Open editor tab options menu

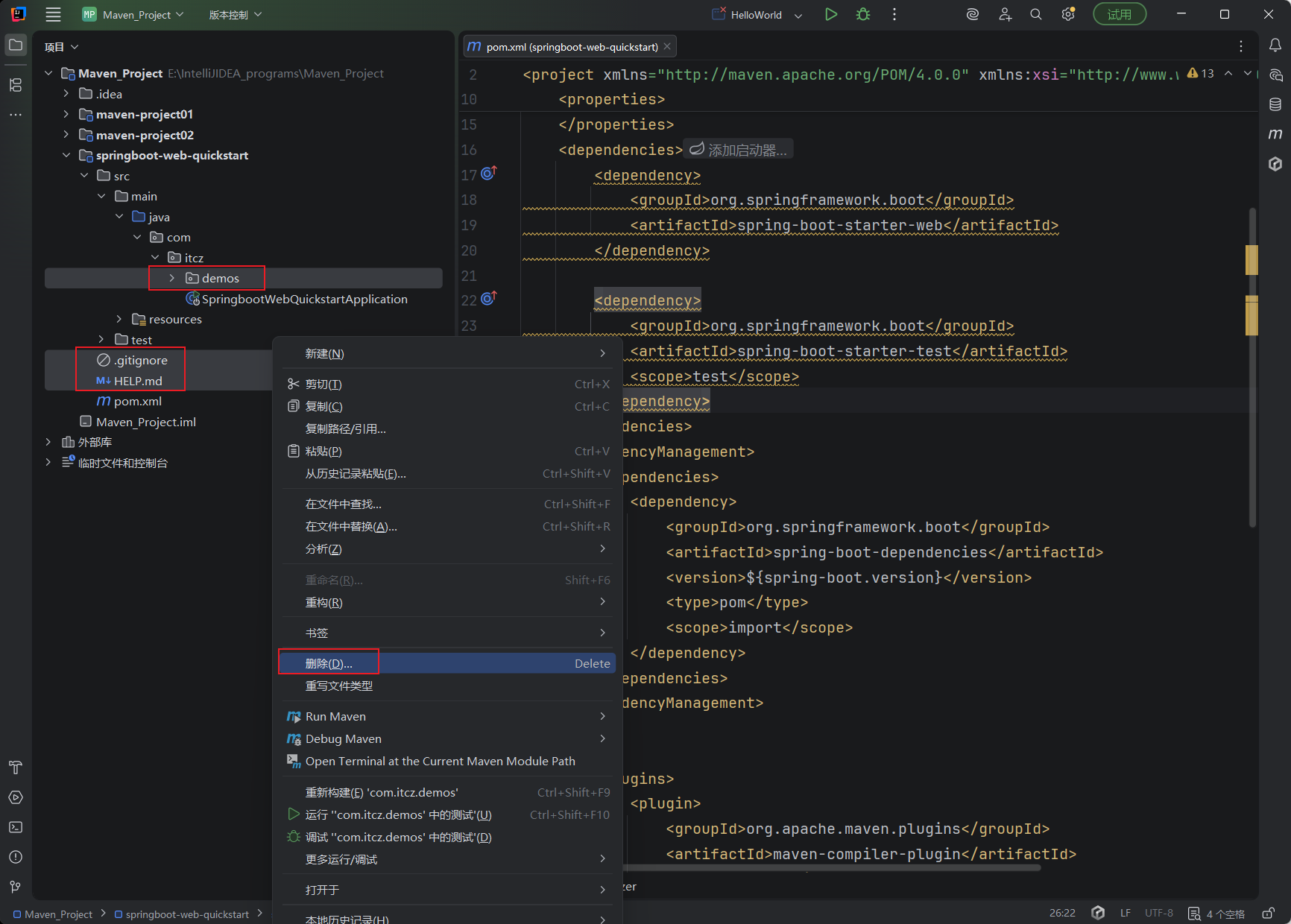coord(1241,46)
